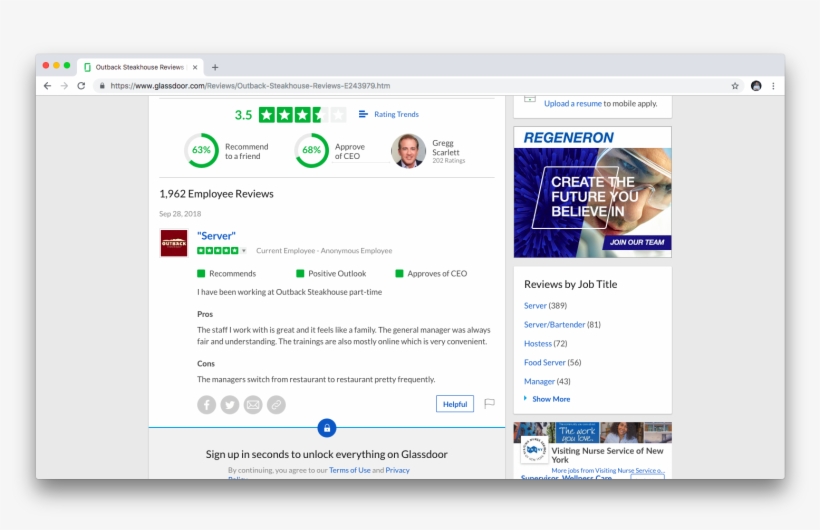Image resolution: width=820 pixels, height=530 pixels.
Task: Select the Outback Steakhouse Reviews tab
Action: (140, 67)
